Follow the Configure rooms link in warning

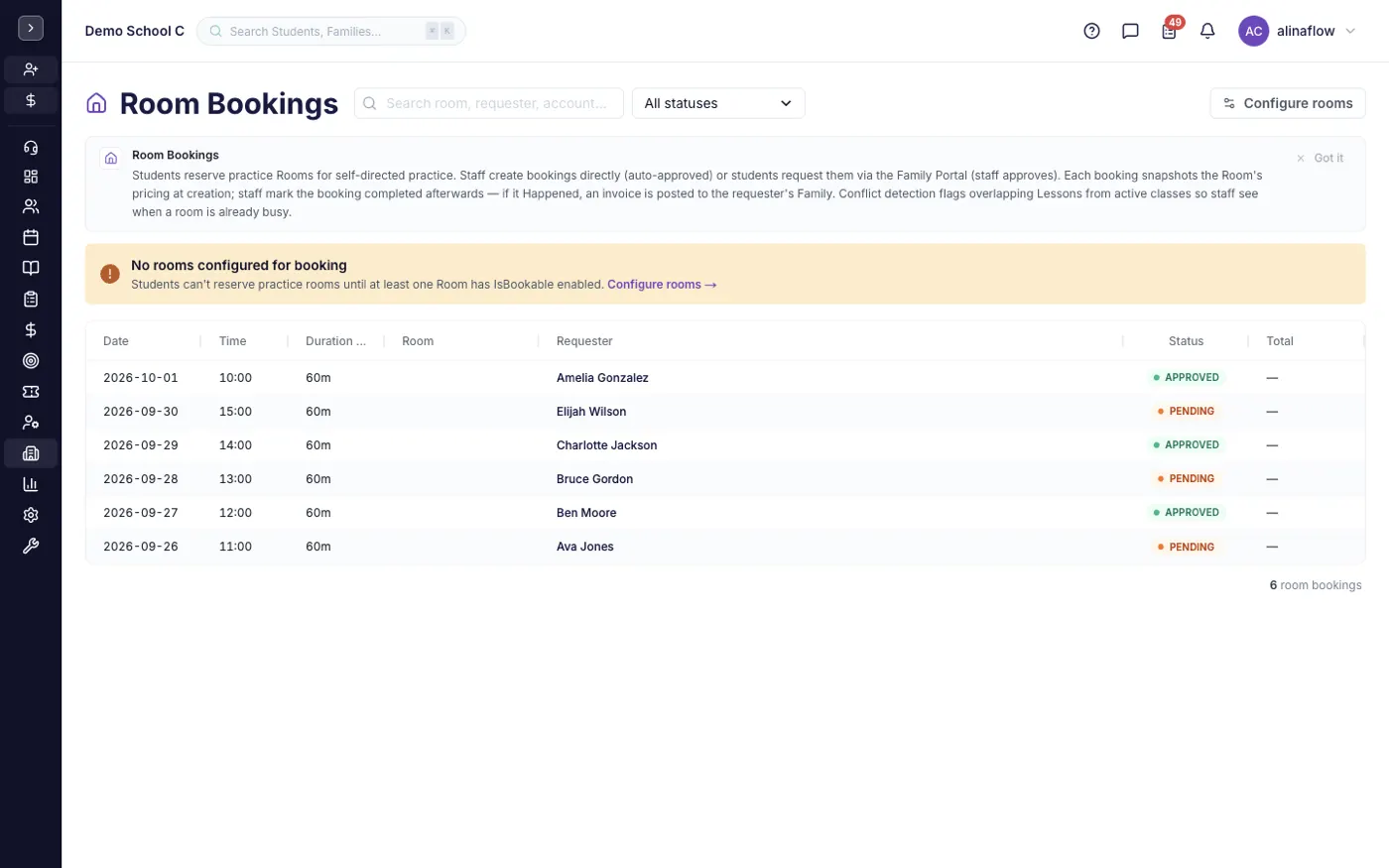click(662, 284)
